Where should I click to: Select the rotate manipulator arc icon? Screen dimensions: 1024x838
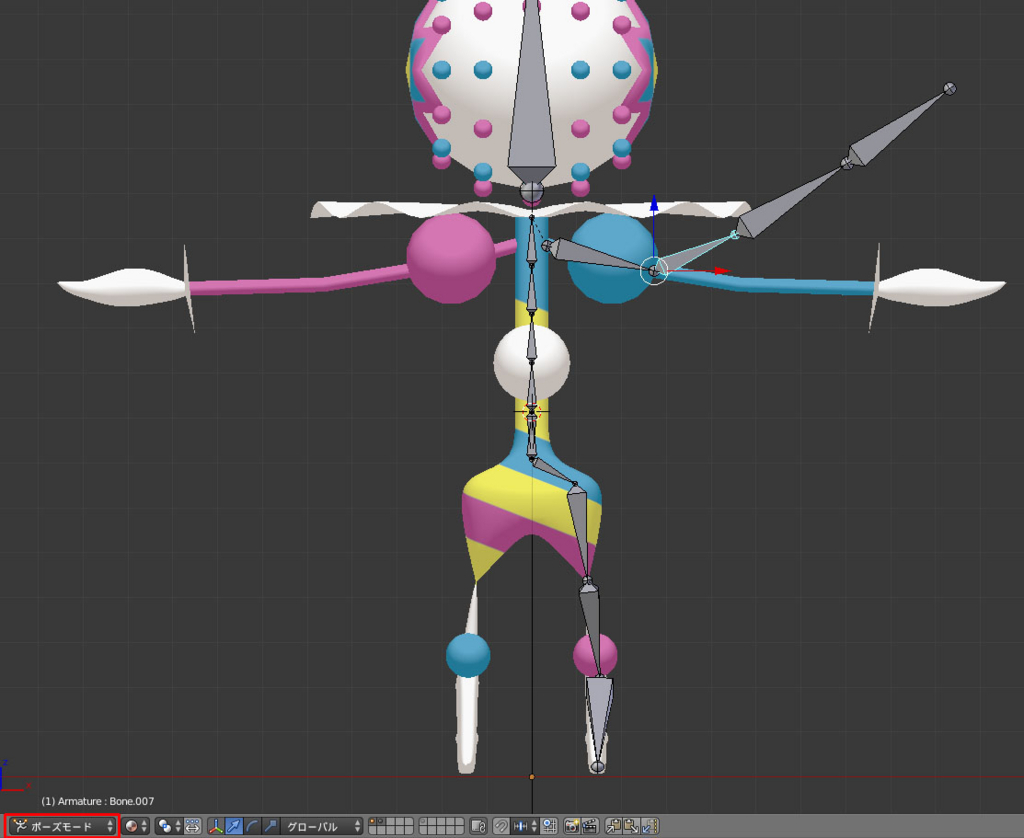(x=252, y=826)
